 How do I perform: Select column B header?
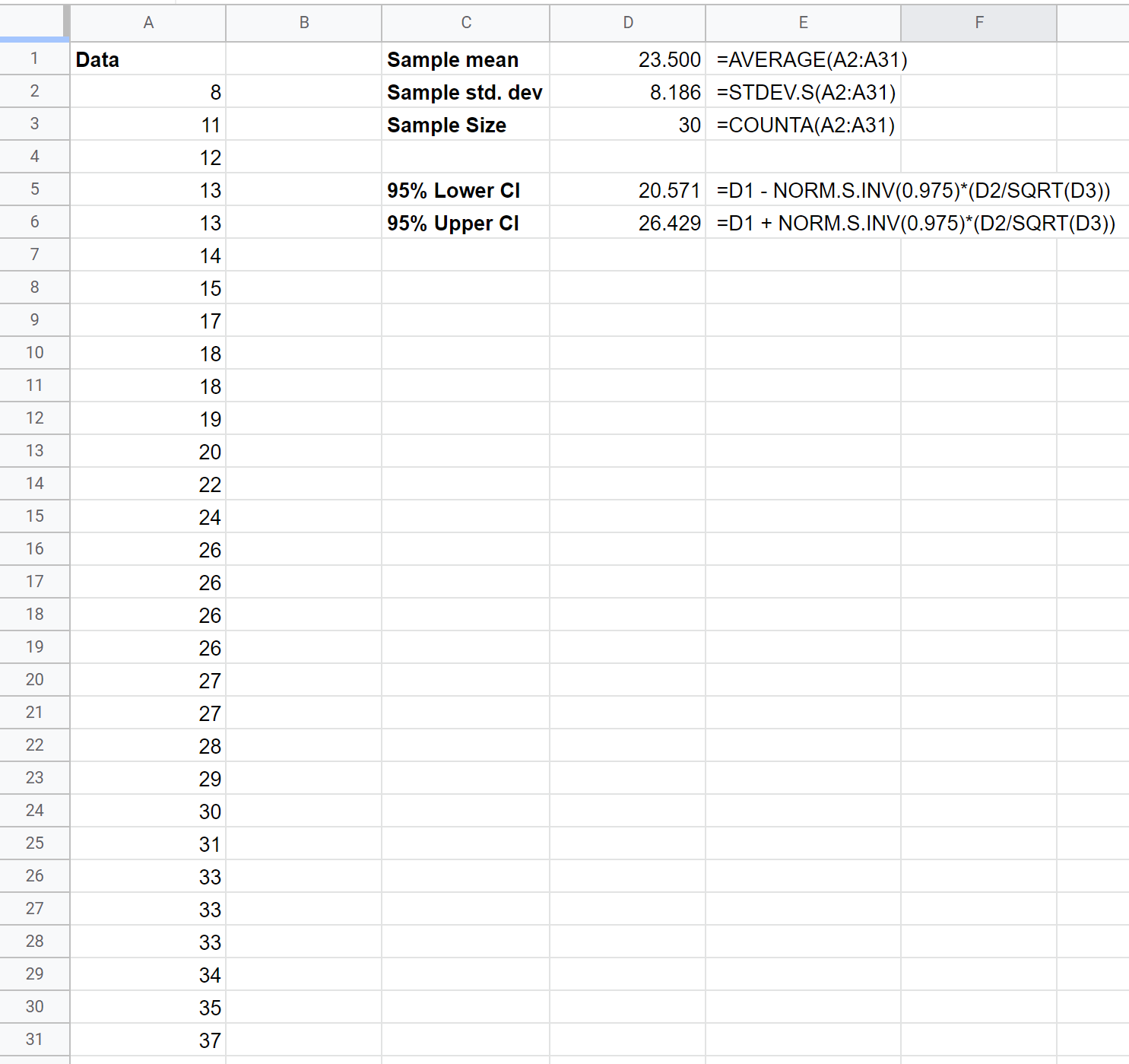point(304,23)
